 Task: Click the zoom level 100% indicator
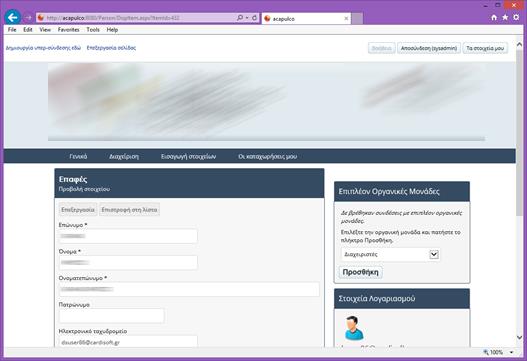[x=493, y=352]
